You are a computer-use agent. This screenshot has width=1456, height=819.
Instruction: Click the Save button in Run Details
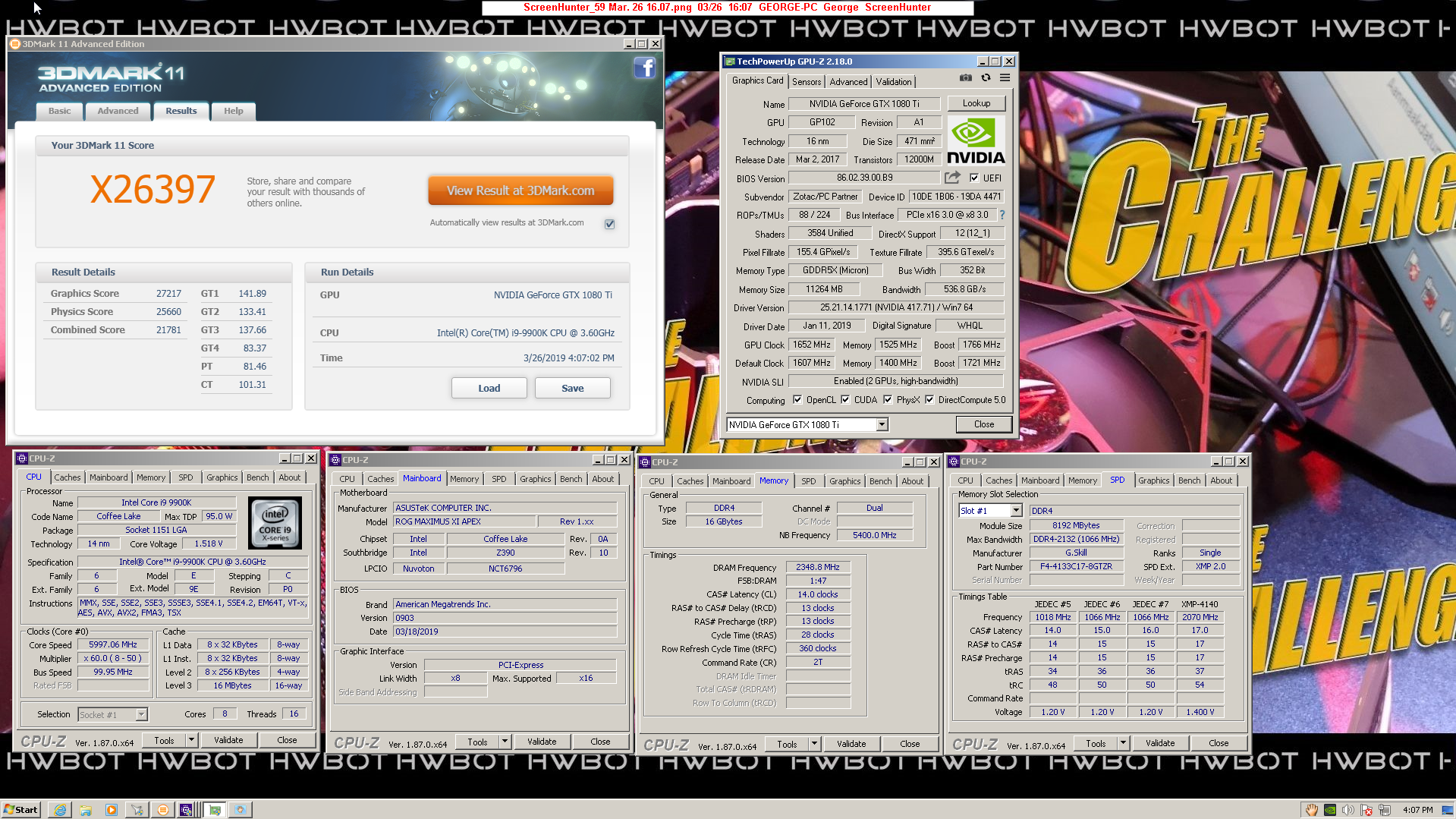pyautogui.click(x=572, y=388)
